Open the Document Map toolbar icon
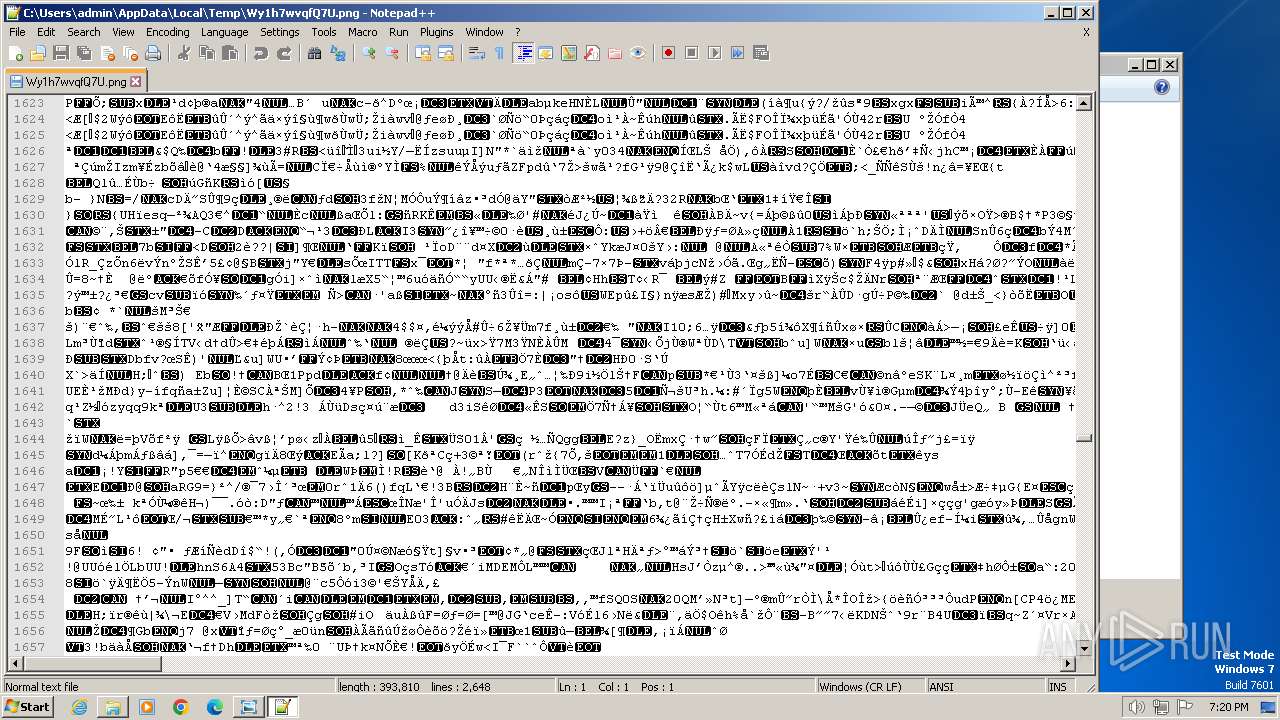This screenshot has height=720, width=1280. point(569,53)
